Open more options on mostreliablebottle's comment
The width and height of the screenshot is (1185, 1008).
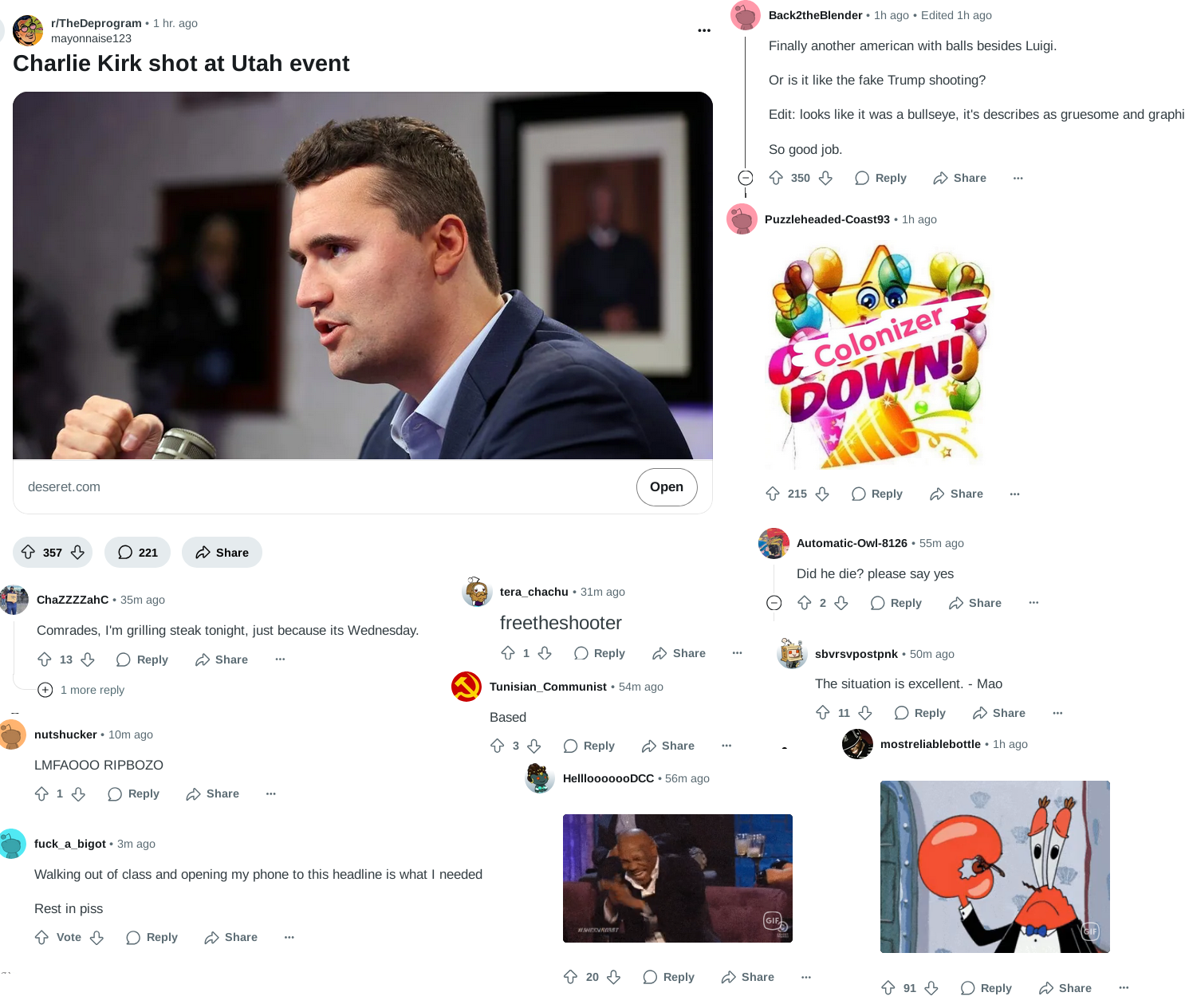[x=1124, y=988]
